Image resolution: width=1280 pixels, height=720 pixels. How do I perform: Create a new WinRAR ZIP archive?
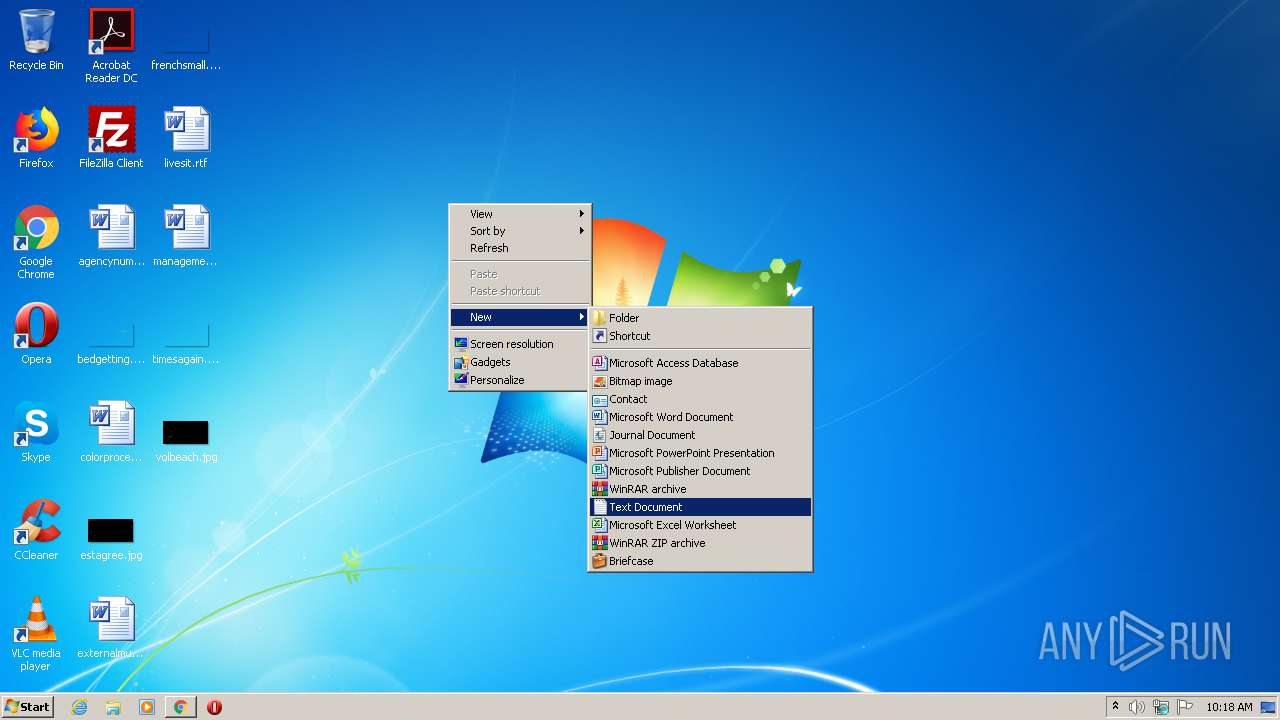point(700,543)
